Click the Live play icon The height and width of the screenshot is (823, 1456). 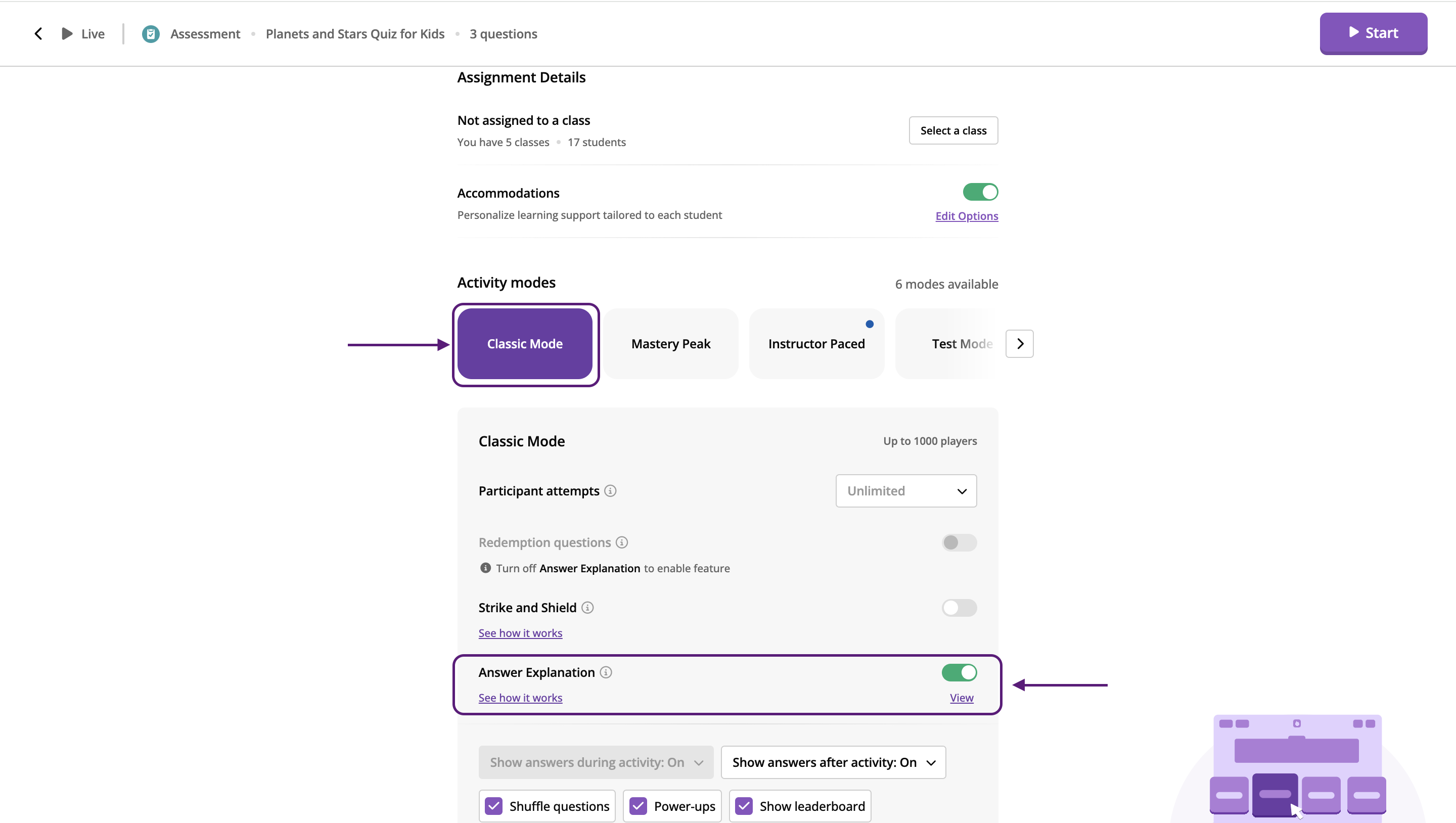click(67, 34)
